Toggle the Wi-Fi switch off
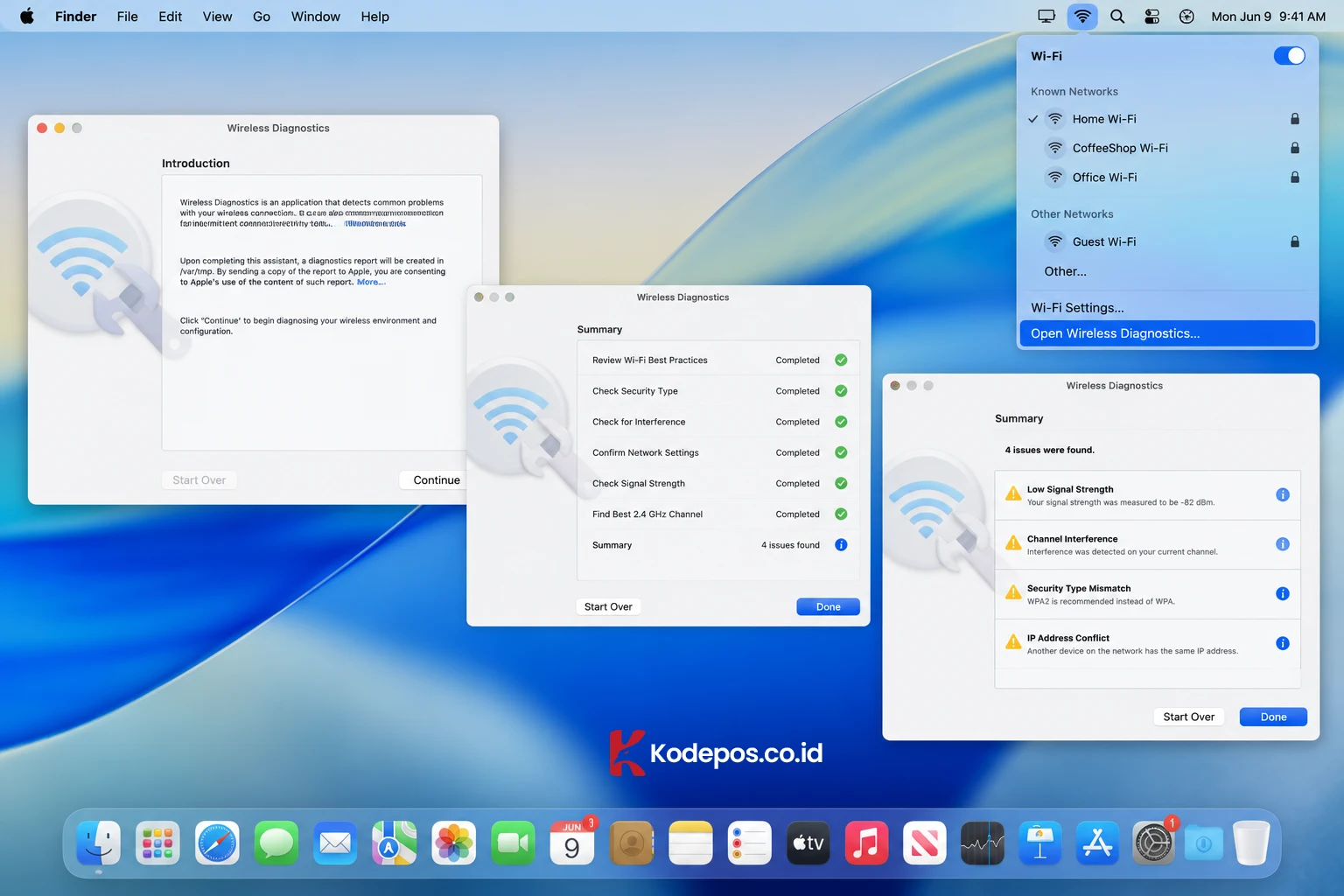Image resolution: width=1344 pixels, height=896 pixels. [1289, 56]
